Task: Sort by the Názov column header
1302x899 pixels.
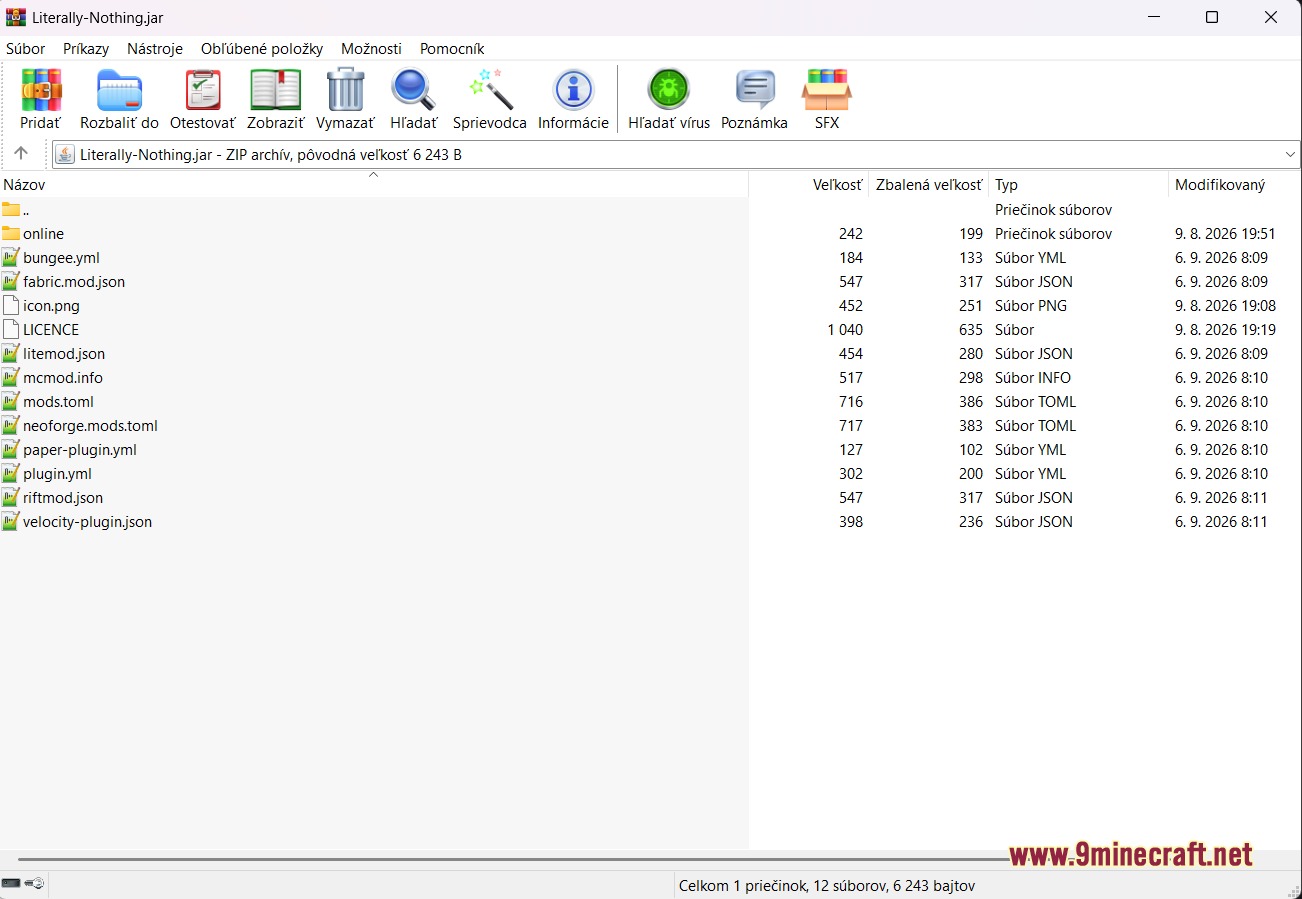Action: [x=374, y=184]
